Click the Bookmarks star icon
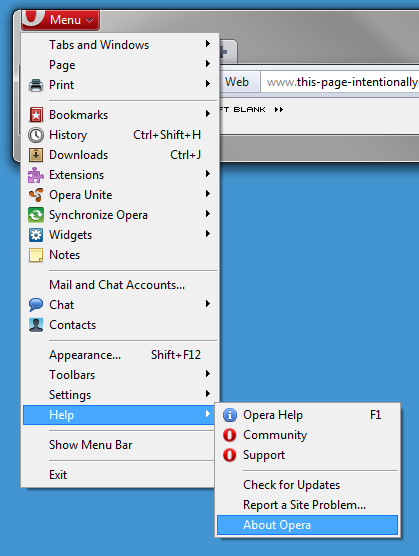419x556 pixels. point(36,115)
